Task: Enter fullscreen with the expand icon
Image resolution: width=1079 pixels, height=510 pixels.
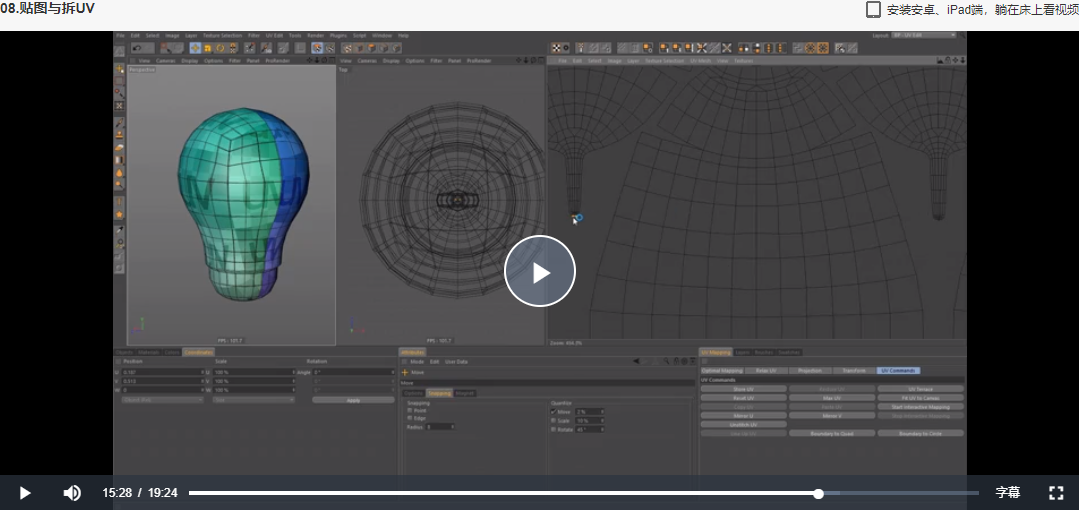Action: click(1056, 493)
